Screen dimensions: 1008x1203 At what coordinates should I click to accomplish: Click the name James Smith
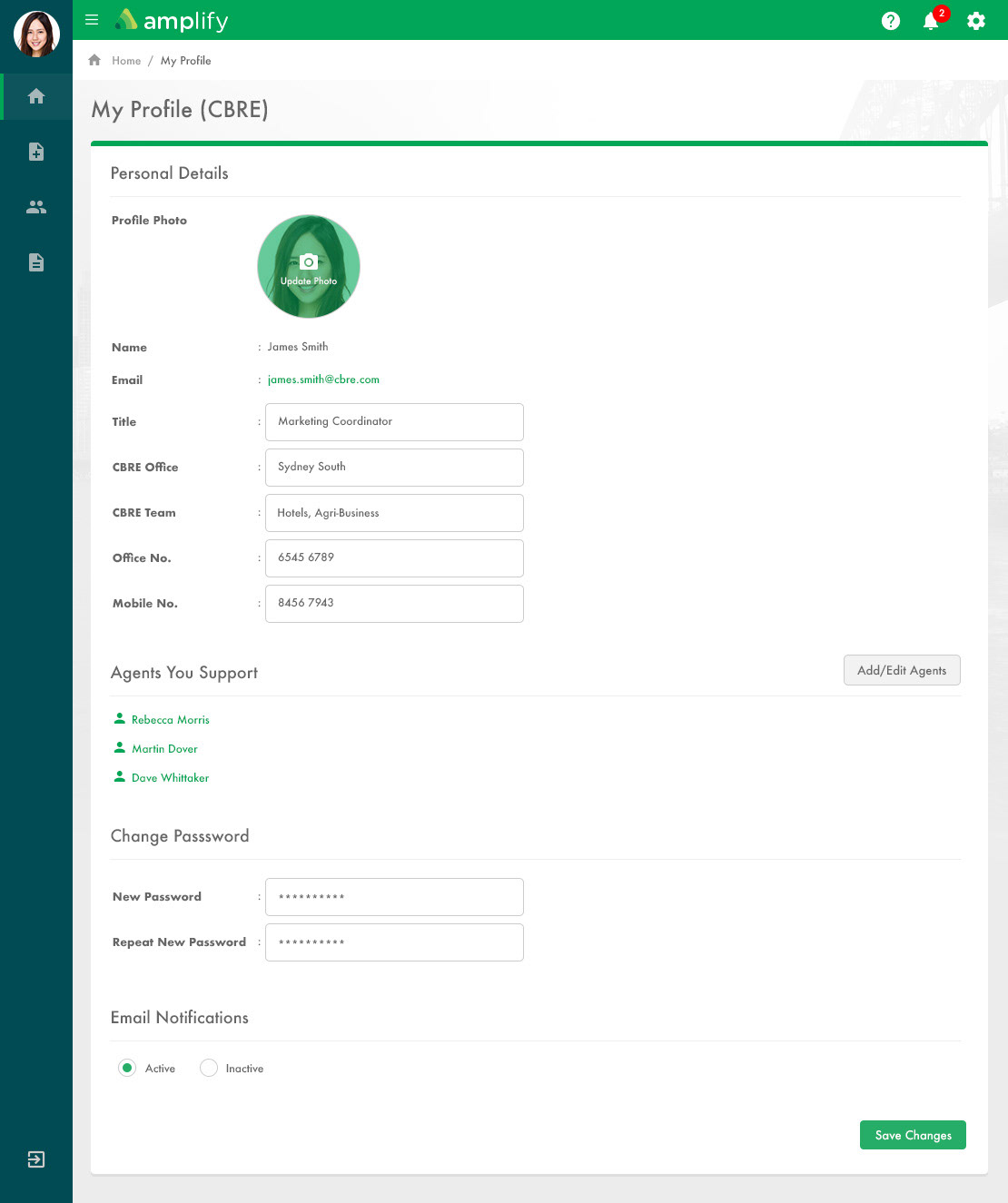point(298,347)
